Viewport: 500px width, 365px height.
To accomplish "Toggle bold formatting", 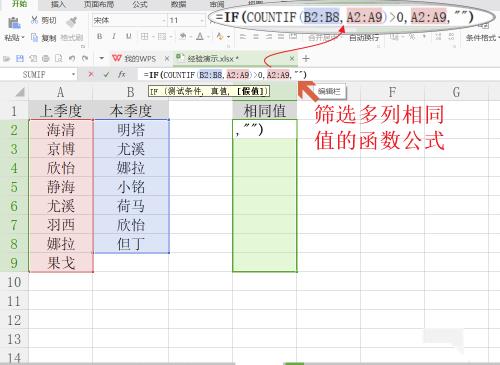I will pyautogui.click(x=99, y=36).
